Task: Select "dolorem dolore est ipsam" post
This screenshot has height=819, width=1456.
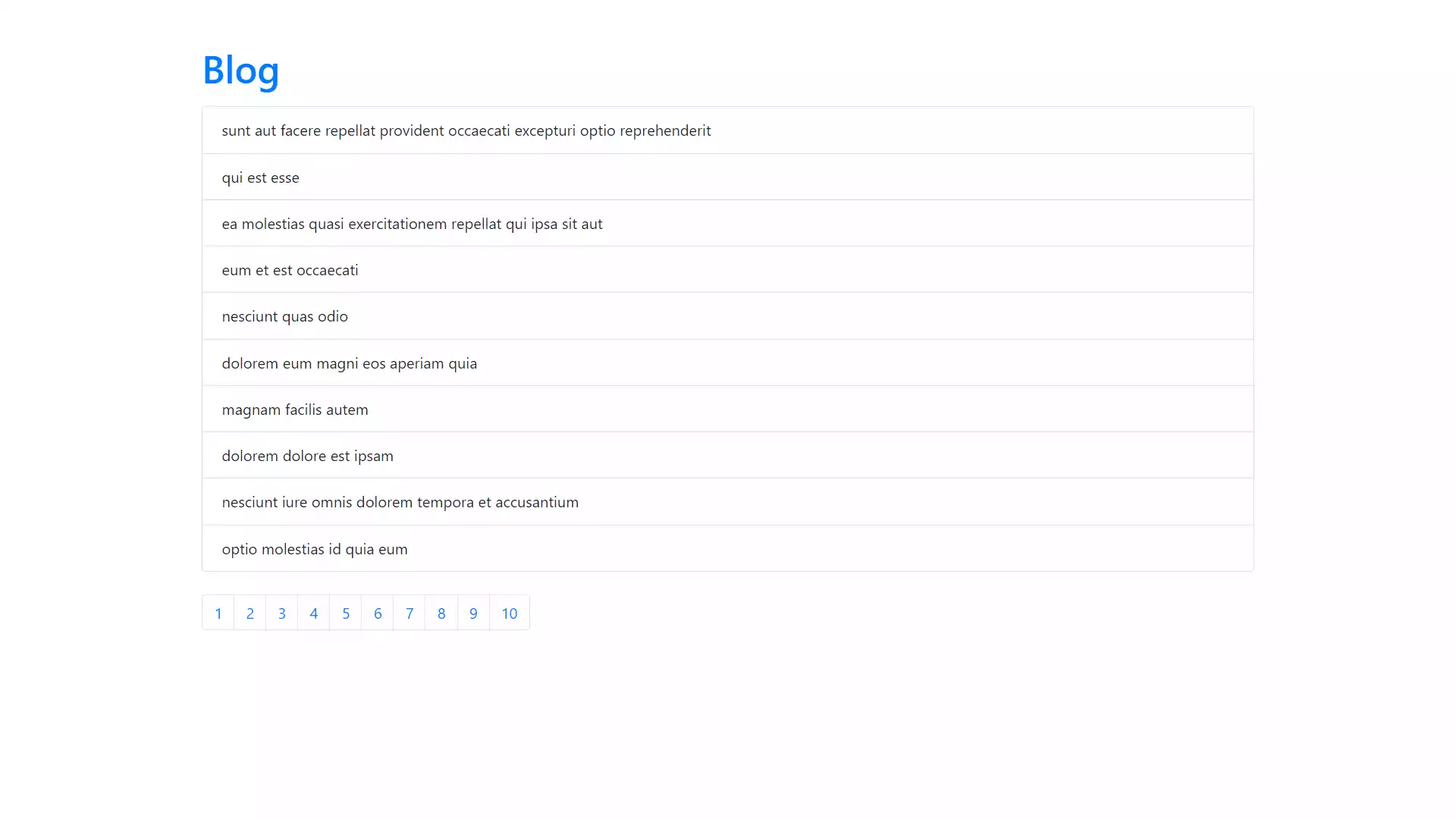Action: 308,455
